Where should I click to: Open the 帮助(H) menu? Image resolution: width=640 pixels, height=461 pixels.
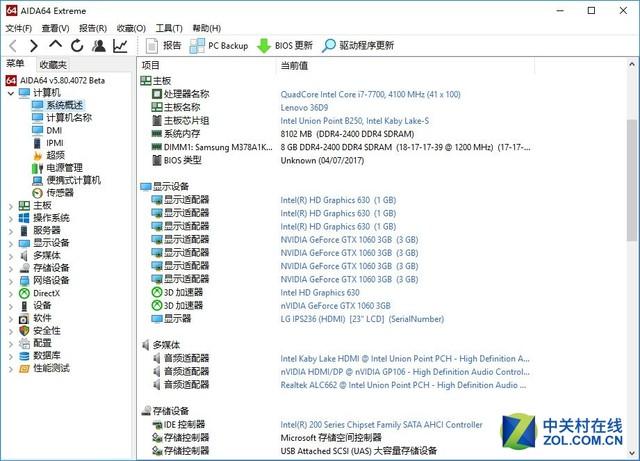coord(207,28)
